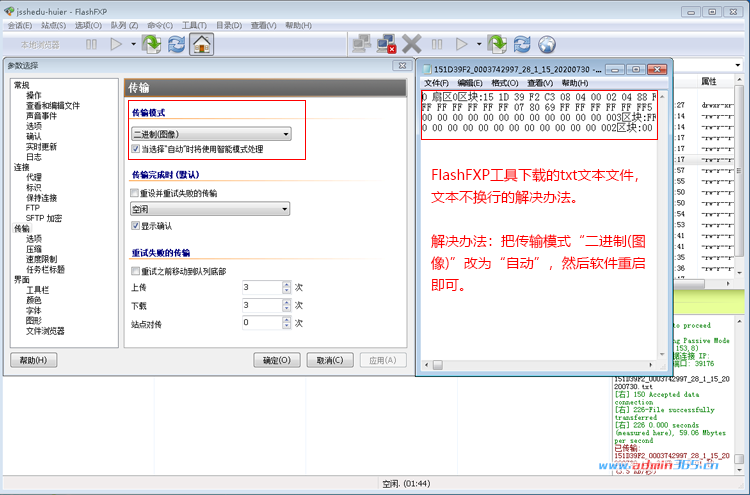
Task: Select 查看和编辑文件 tree item
Action: click(x=53, y=106)
